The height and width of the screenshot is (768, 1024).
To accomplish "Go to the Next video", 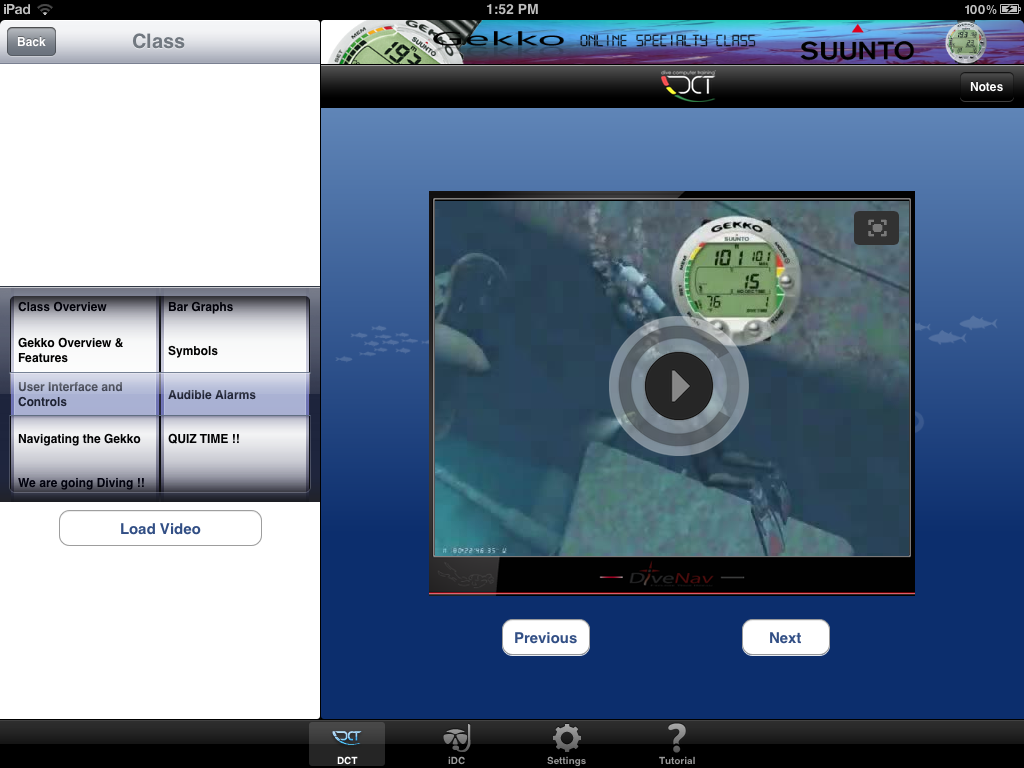I will click(786, 637).
